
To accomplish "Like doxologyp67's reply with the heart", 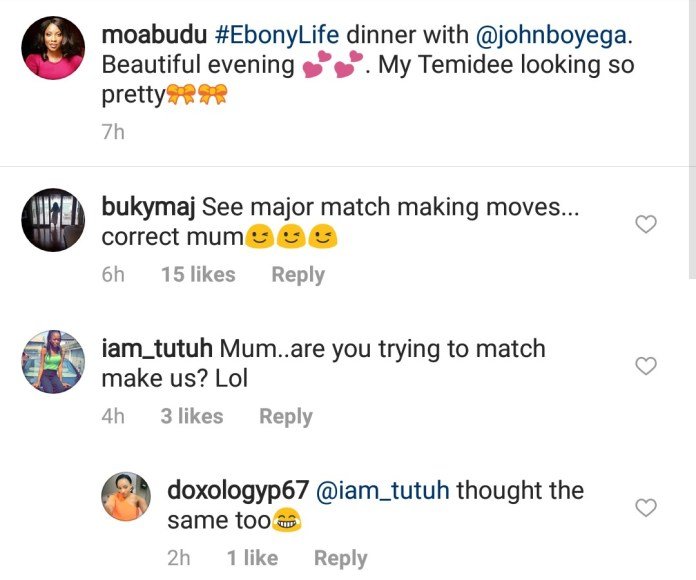I will pos(646,509).
